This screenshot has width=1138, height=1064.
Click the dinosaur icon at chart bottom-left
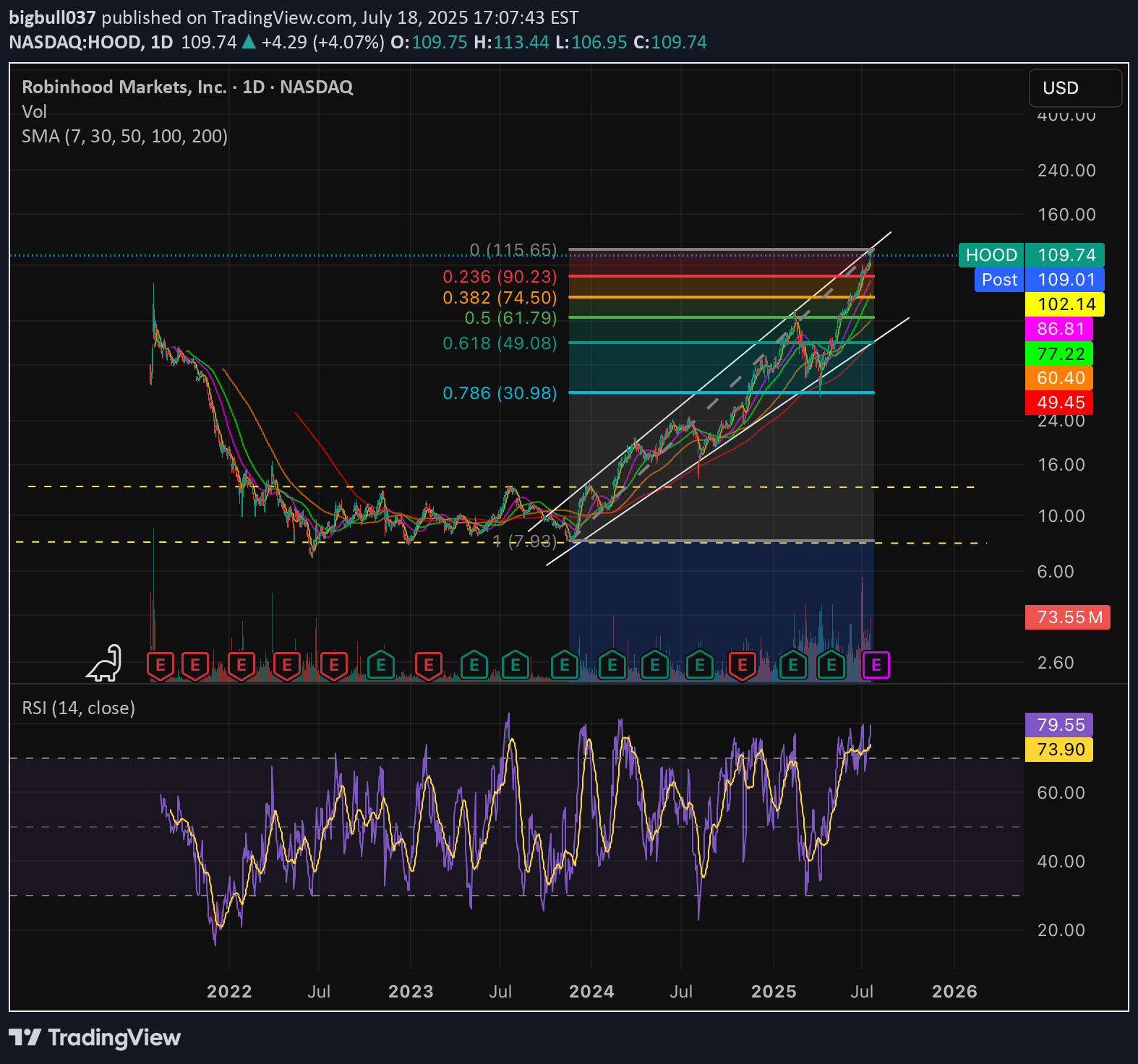pyautogui.click(x=105, y=664)
